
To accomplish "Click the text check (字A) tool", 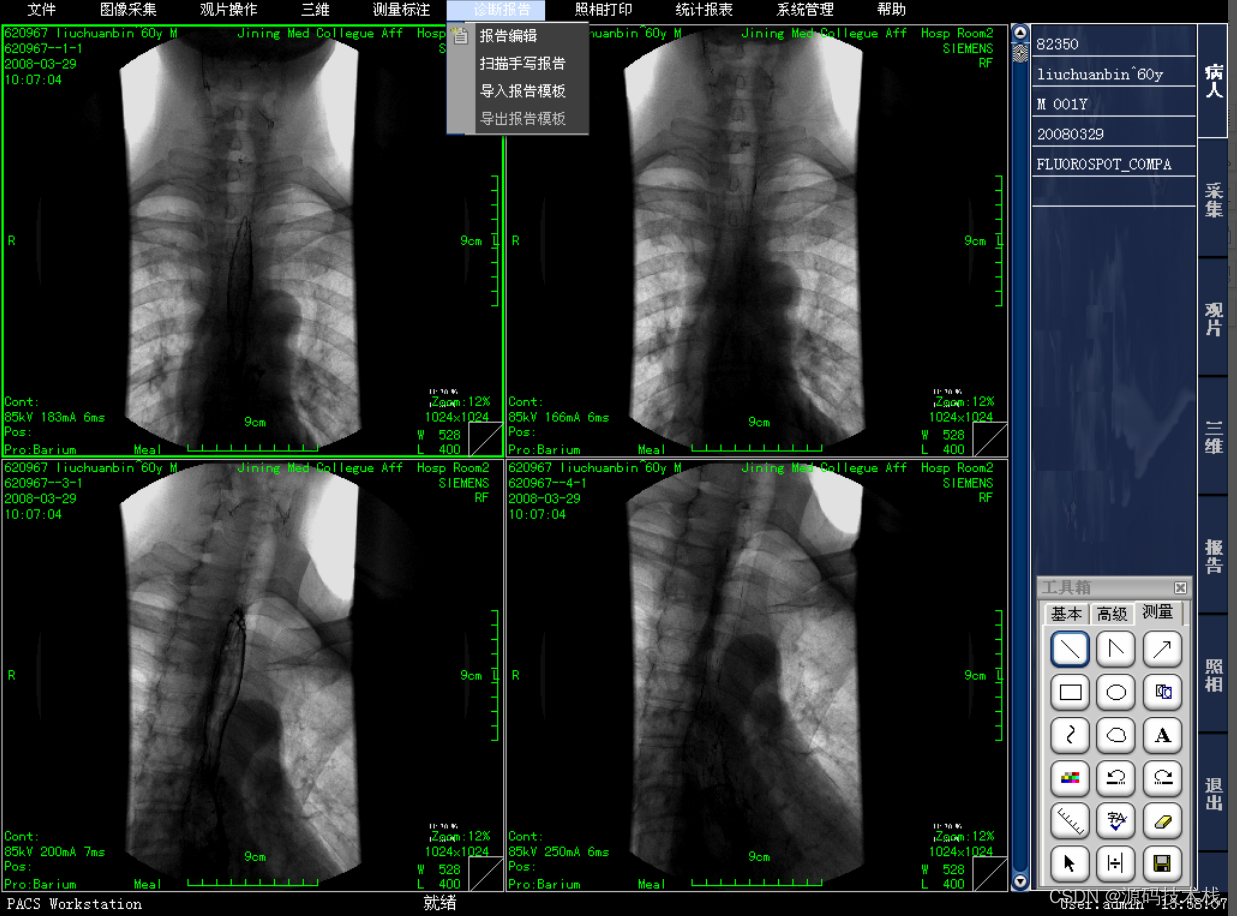I will 1116,820.
